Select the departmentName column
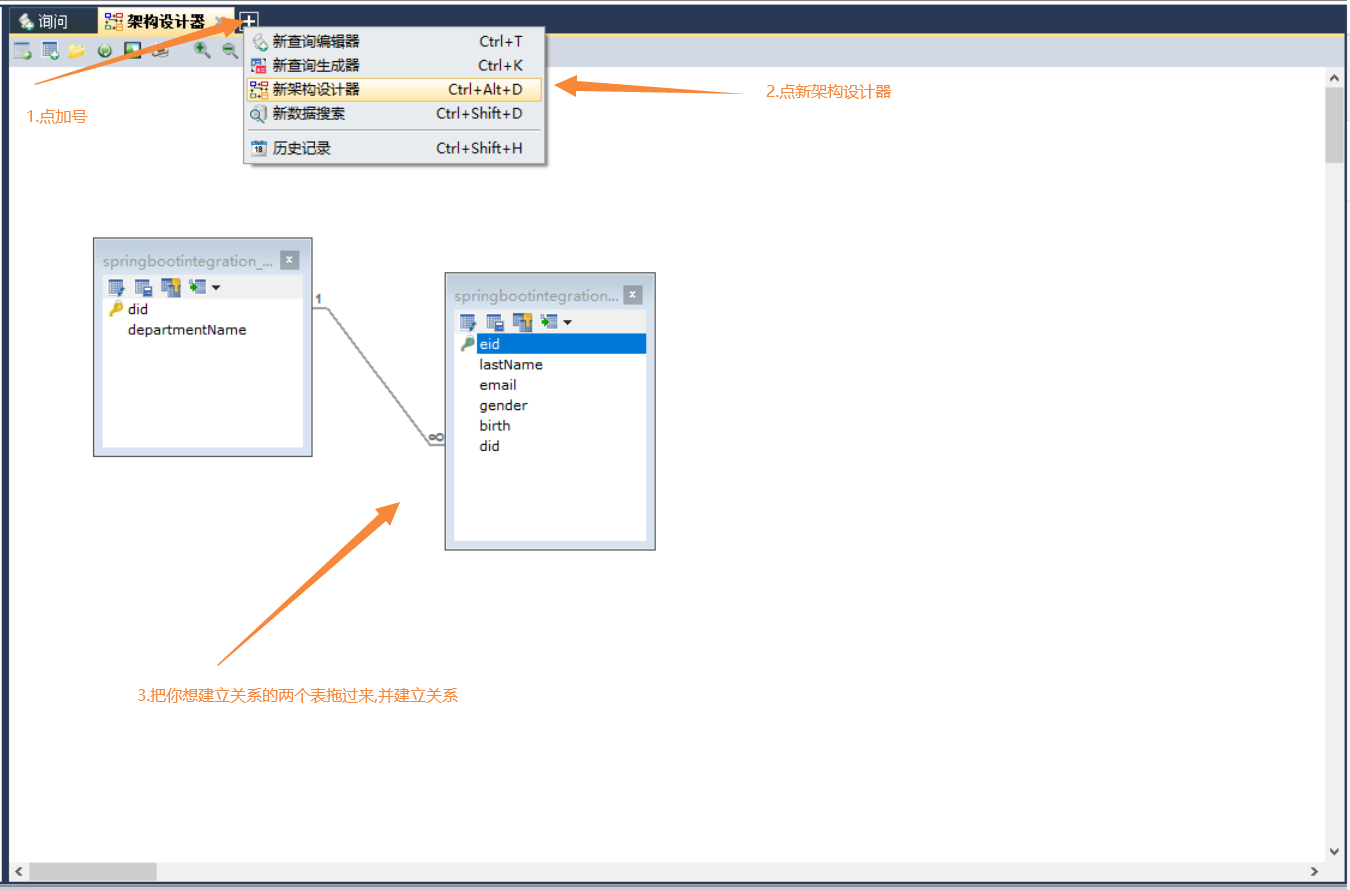Viewport: 1350px width, 890px height. (187, 330)
